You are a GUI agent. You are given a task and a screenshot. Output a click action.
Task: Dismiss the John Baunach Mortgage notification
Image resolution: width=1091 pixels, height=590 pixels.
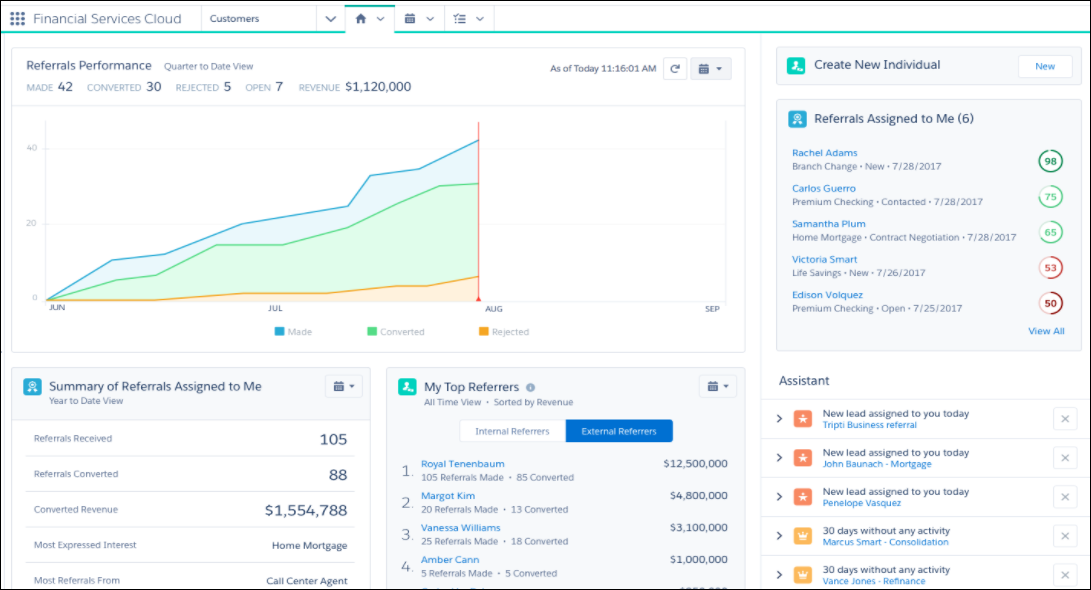pyautogui.click(x=1065, y=458)
